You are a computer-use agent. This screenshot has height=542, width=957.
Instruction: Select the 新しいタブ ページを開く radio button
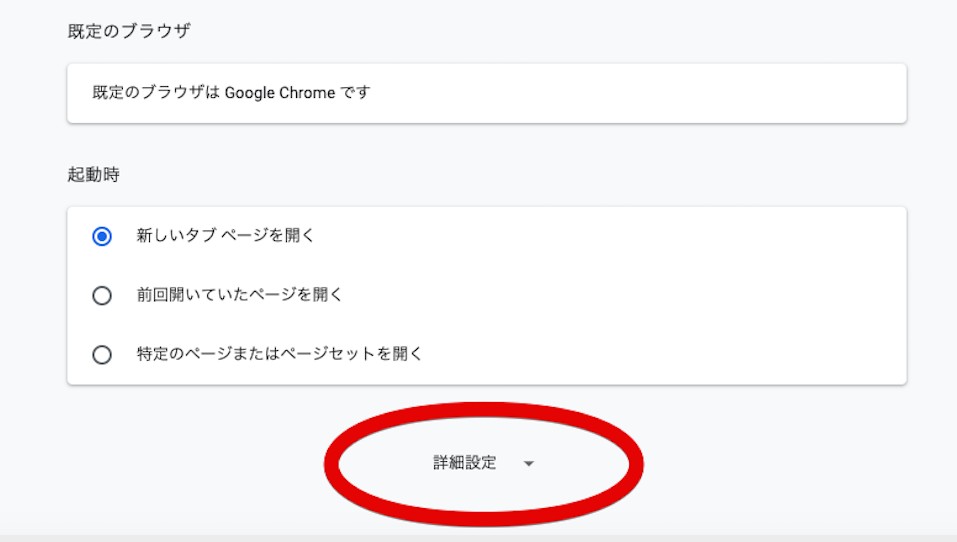tap(101, 237)
